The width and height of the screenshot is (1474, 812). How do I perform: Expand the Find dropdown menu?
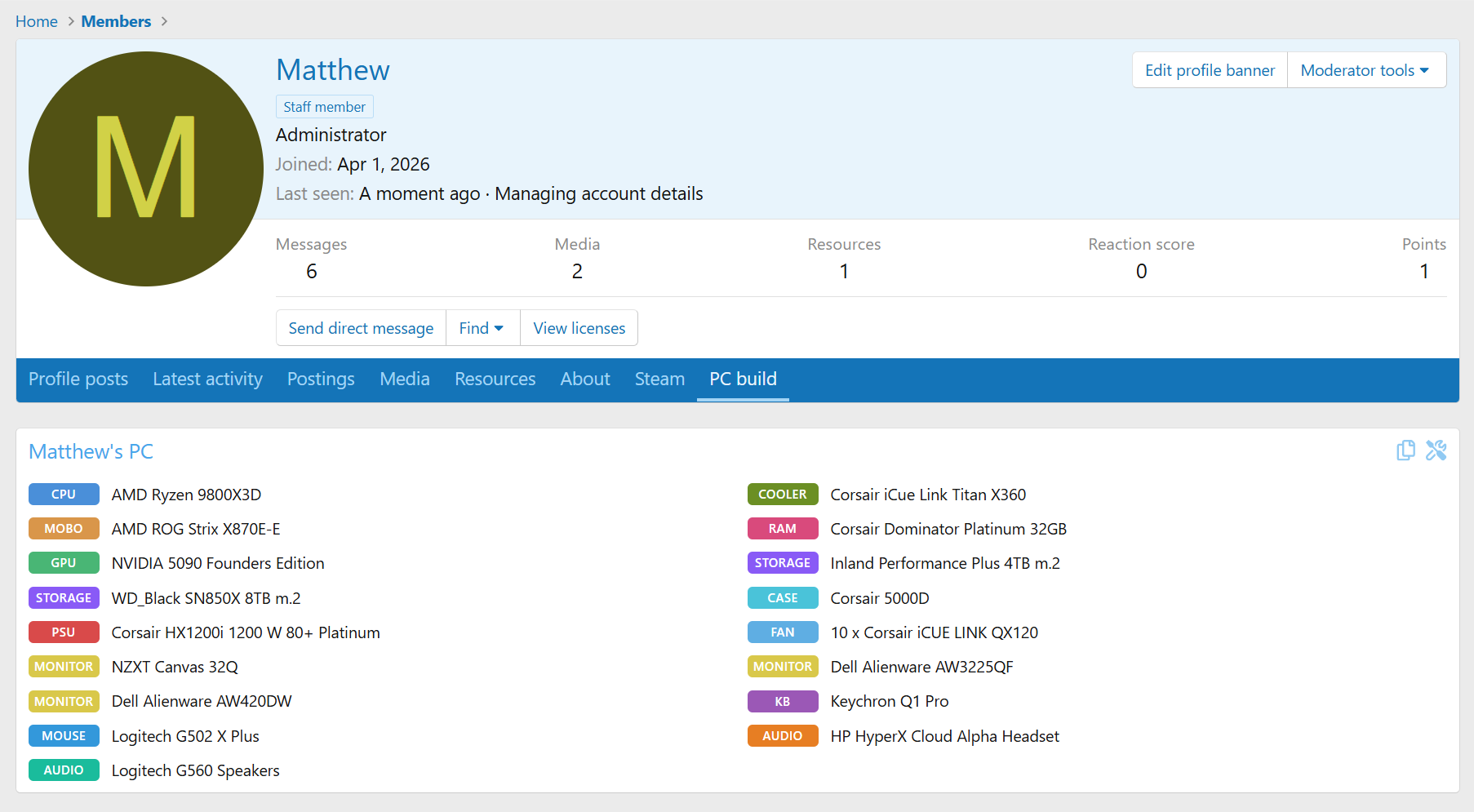point(482,328)
